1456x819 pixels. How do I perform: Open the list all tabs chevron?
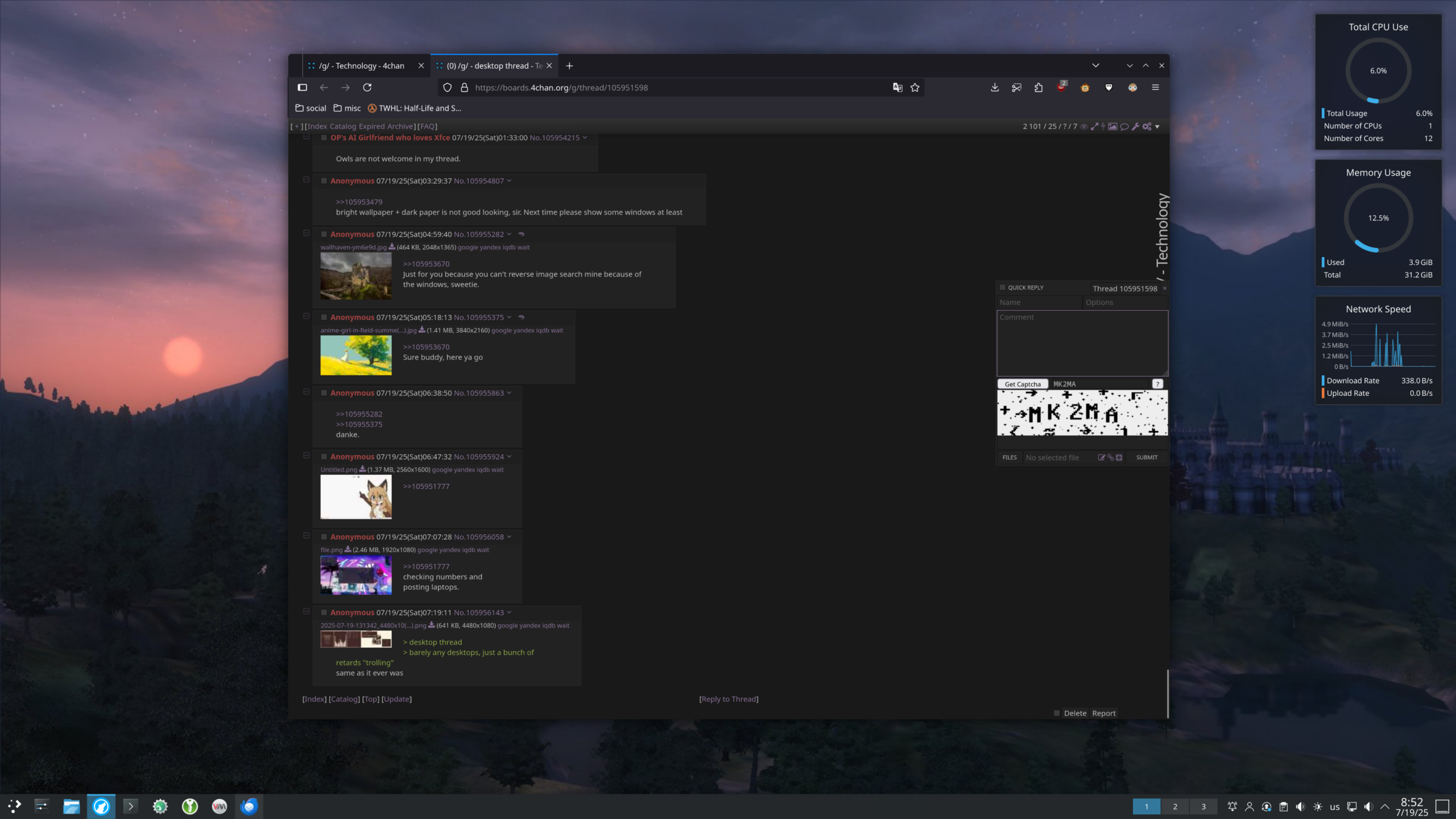point(1095,65)
